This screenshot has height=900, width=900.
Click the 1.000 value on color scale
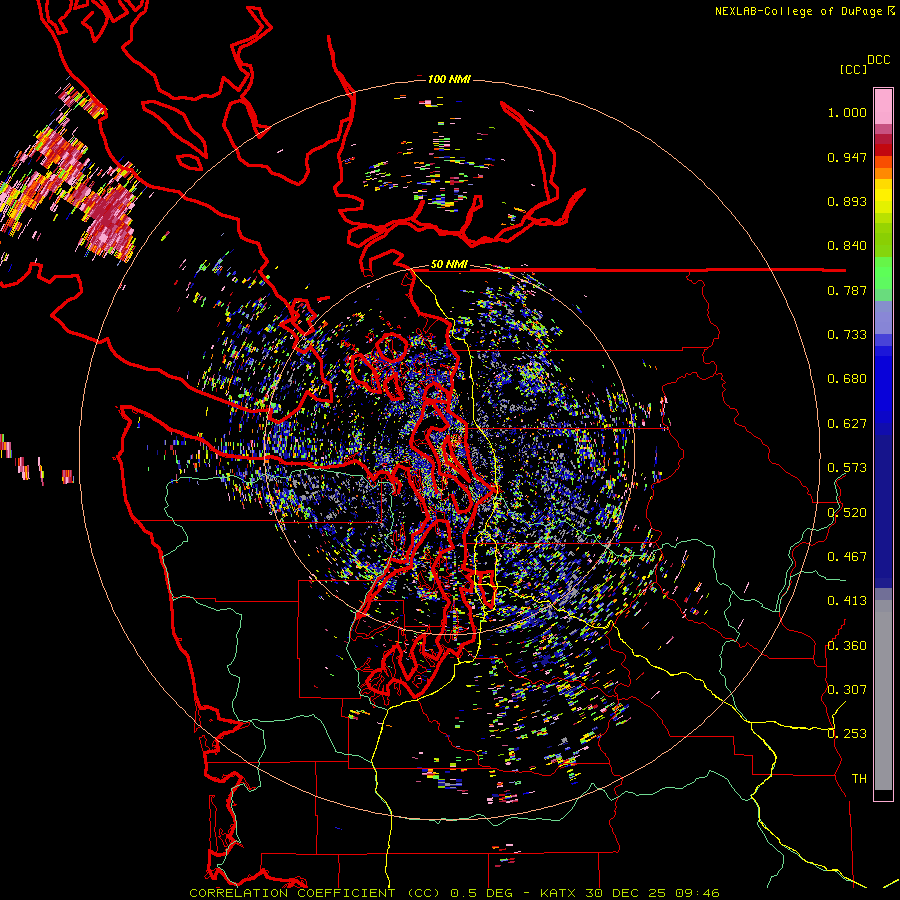point(847,112)
